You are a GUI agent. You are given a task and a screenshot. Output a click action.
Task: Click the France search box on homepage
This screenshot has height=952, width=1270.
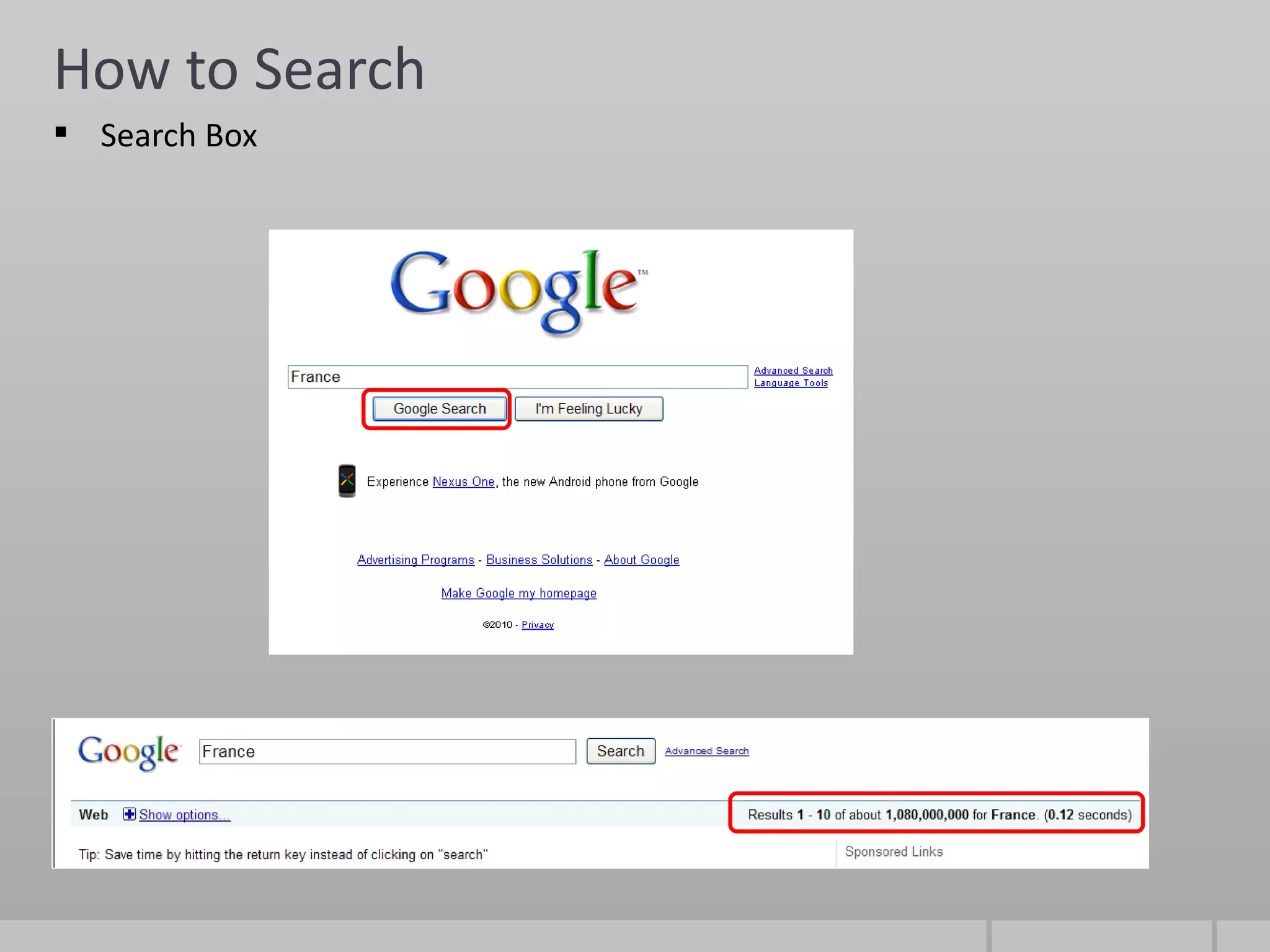(517, 377)
